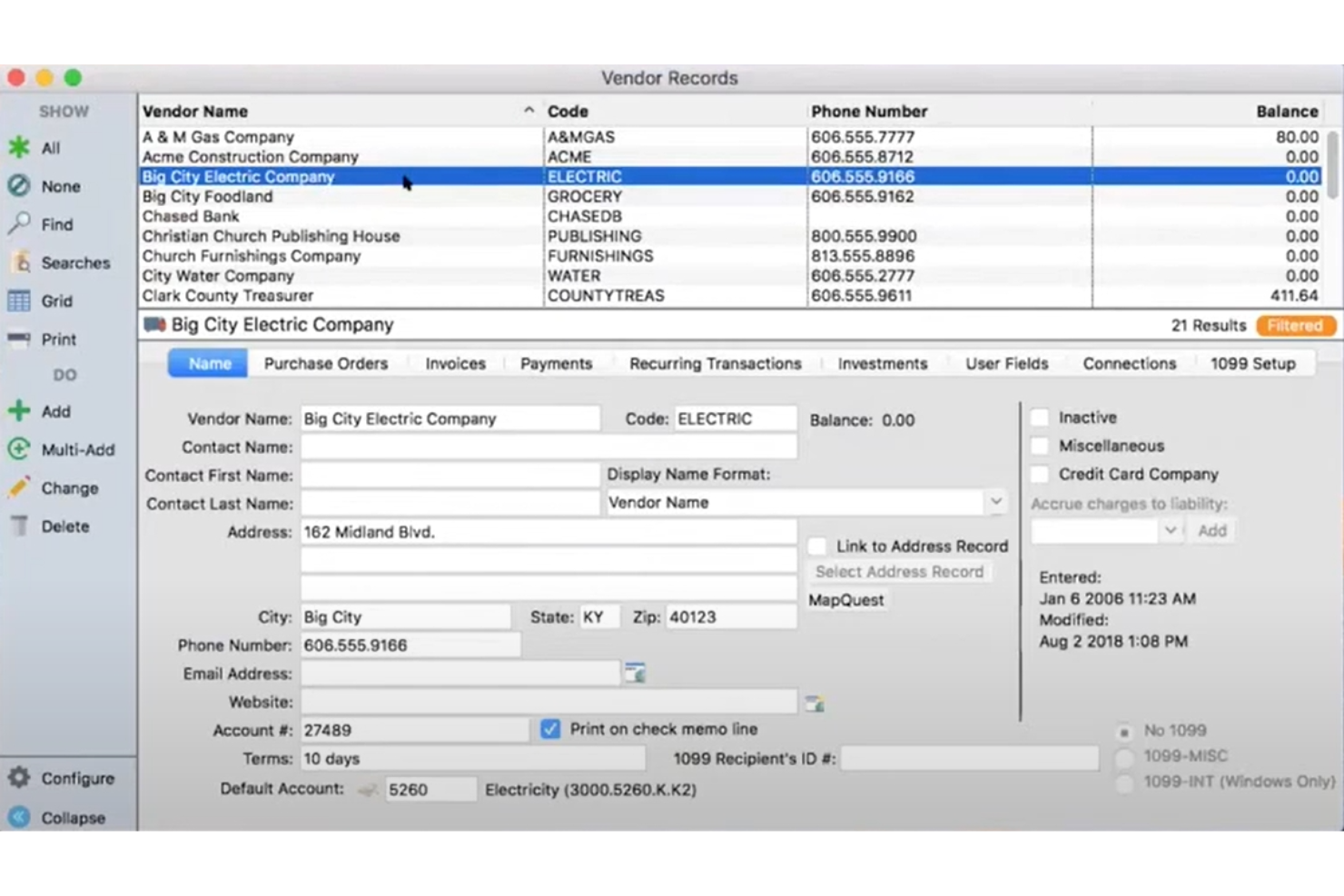
Task: Check Link to Address Record
Action: (x=817, y=546)
